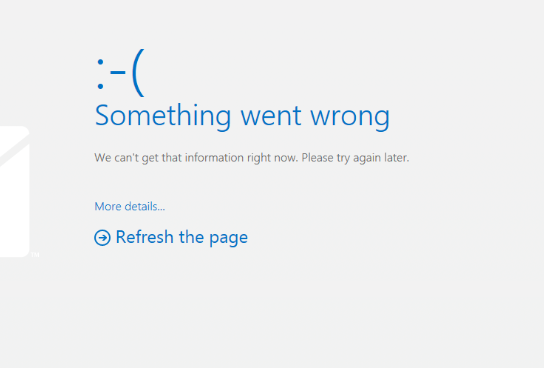Click the word page in the refresh link

tap(229, 239)
